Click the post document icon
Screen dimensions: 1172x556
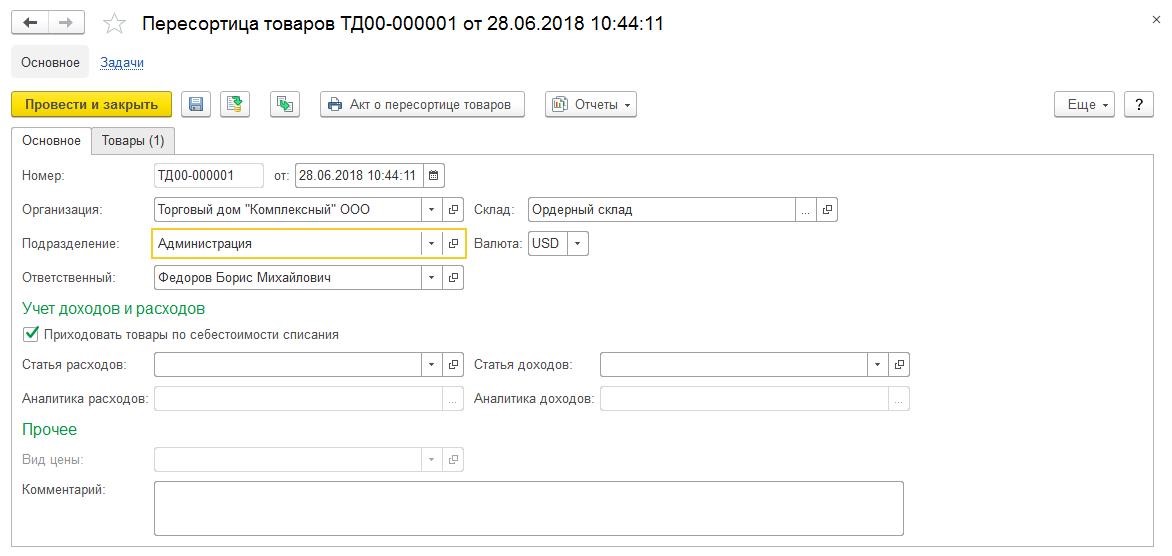[235, 105]
